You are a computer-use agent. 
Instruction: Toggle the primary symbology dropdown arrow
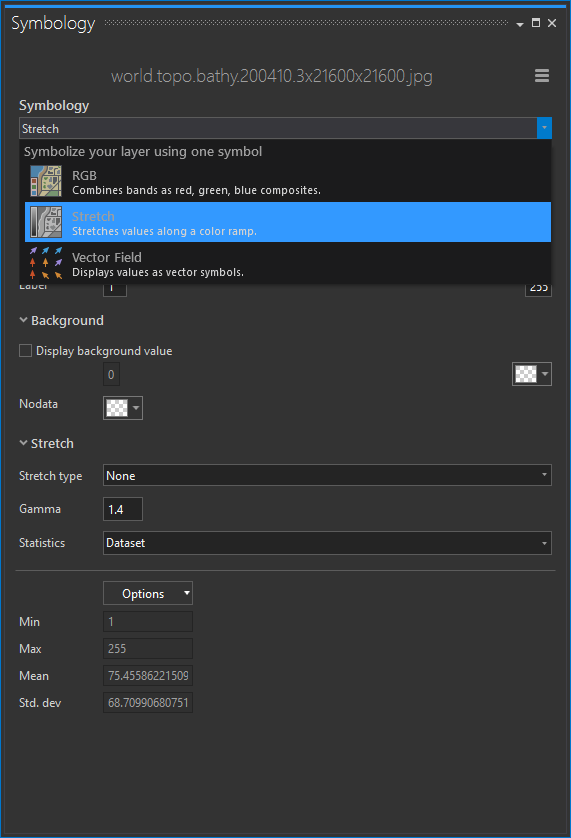[x=544, y=128]
